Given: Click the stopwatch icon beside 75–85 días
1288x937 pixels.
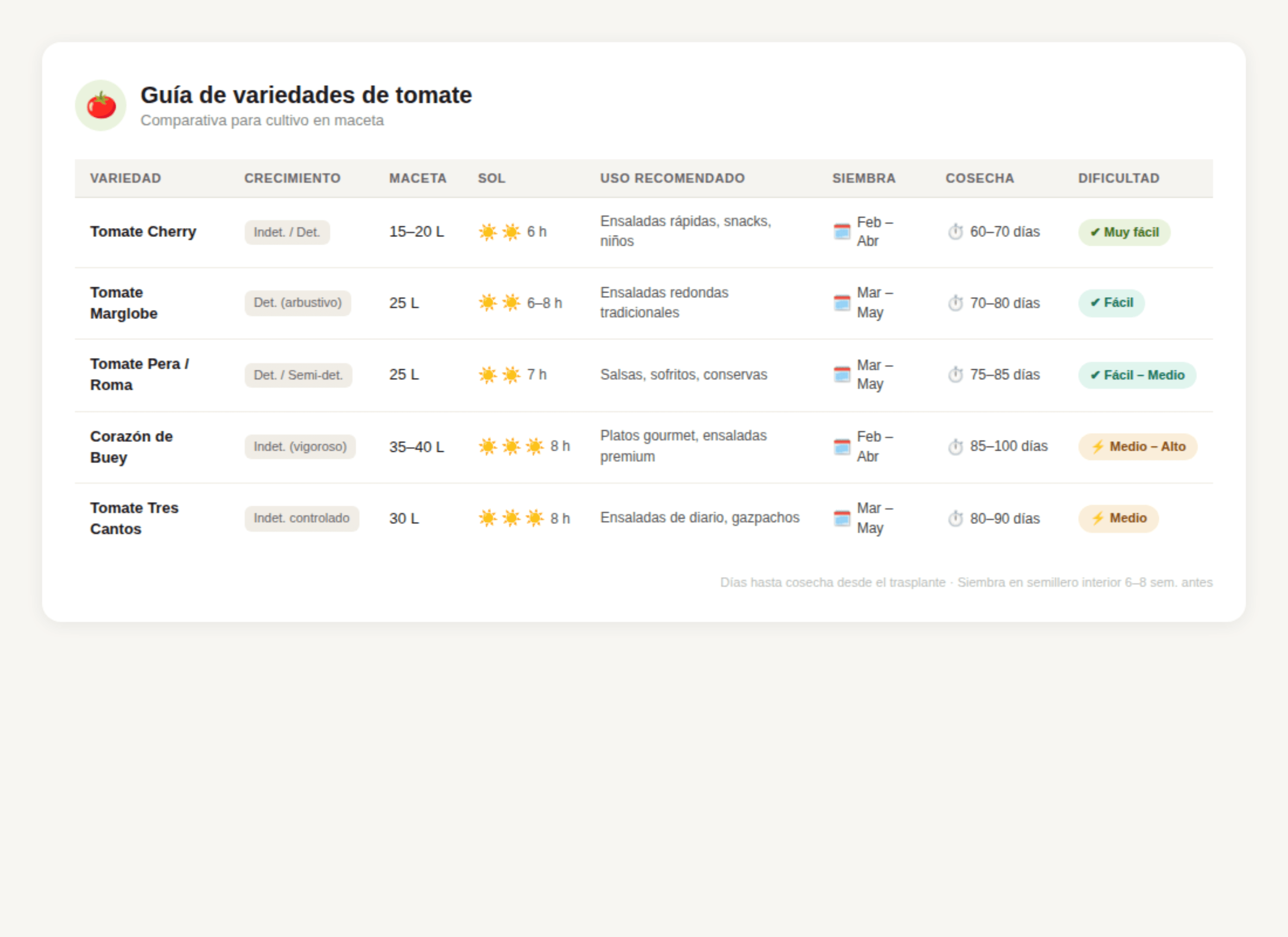Looking at the screenshot, I should click(955, 375).
